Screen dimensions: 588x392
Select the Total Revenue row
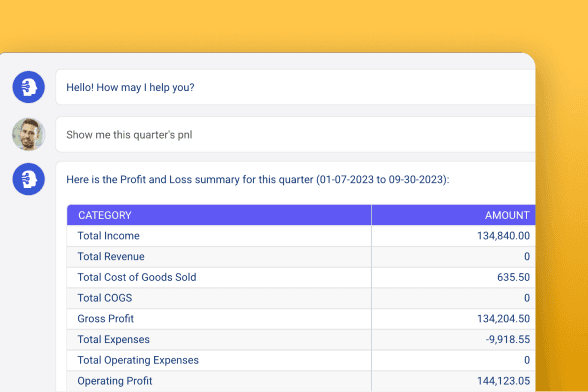[301, 257]
